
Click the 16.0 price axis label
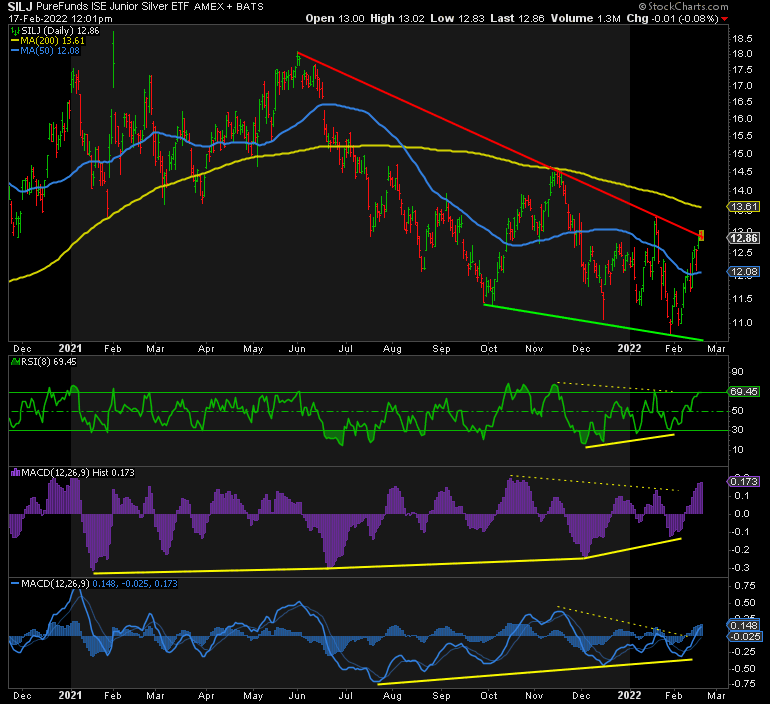[x=742, y=119]
